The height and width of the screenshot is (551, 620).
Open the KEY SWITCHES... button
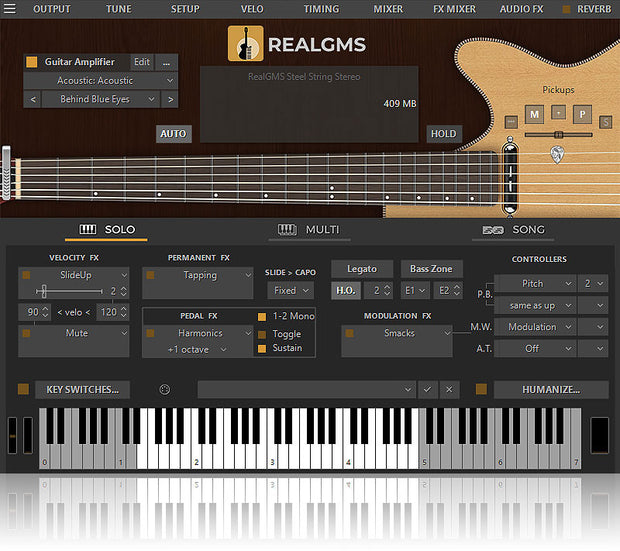pos(83,390)
